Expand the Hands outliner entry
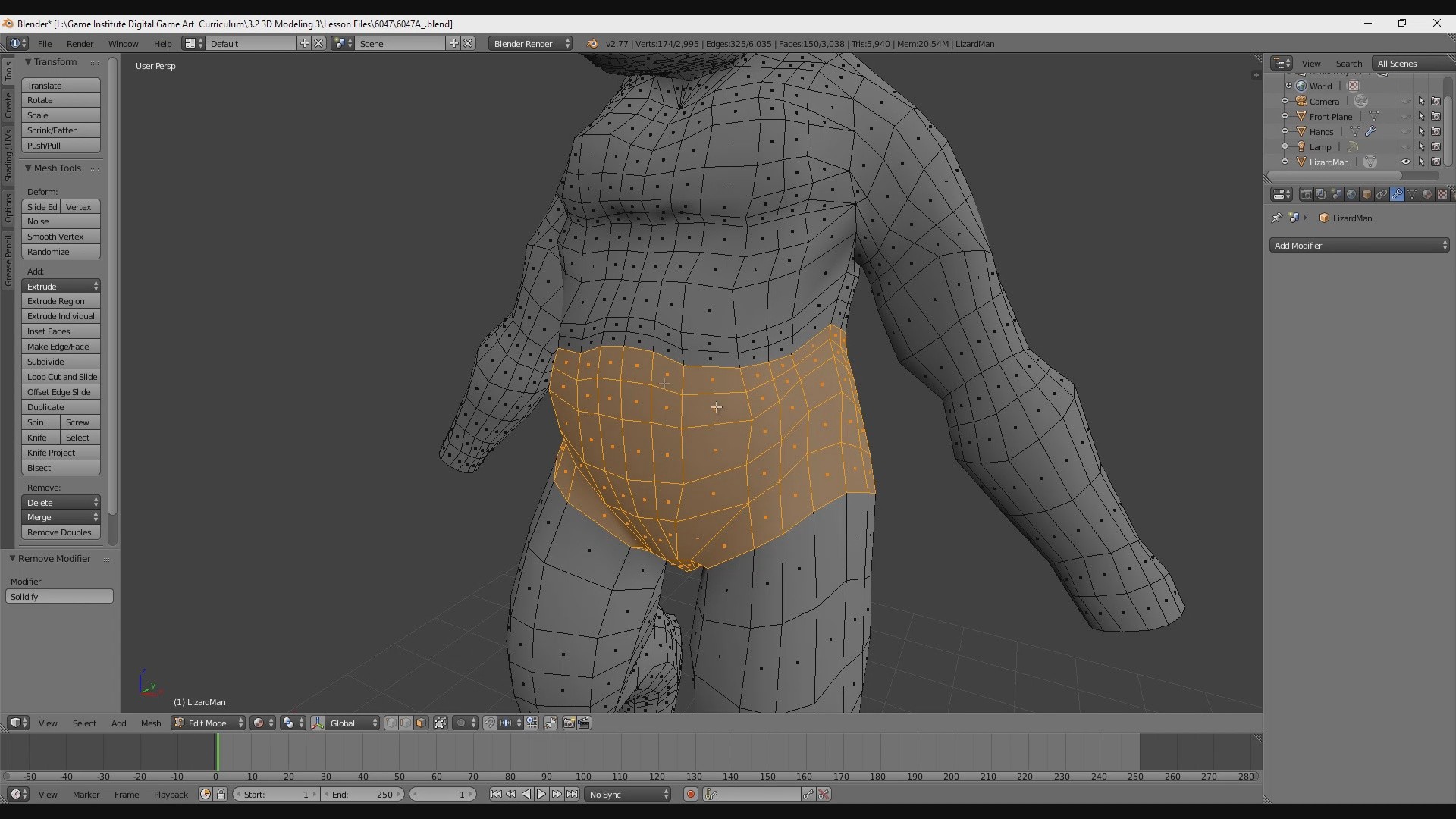This screenshot has height=819, width=1456. (x=1285, y=131)
